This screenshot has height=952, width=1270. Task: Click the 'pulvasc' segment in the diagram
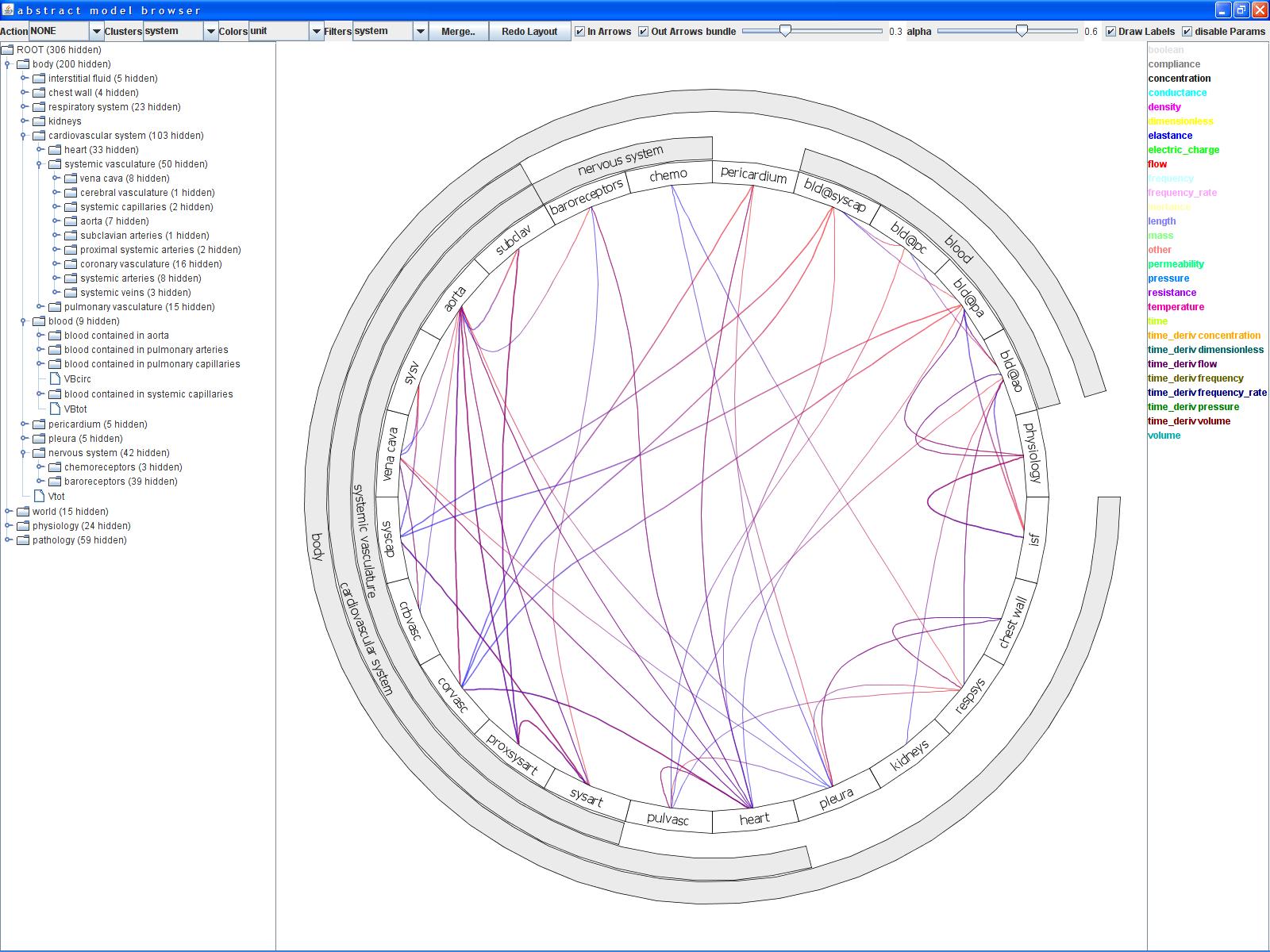(x=668, y=819)
